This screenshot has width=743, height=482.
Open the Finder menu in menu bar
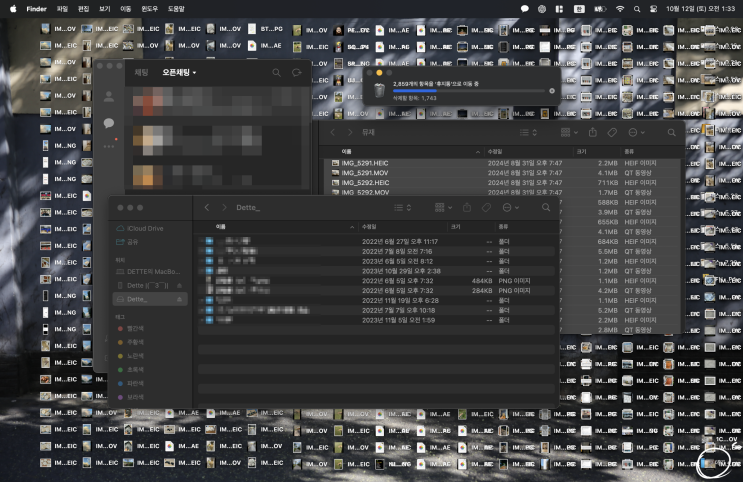pos(36,9)
